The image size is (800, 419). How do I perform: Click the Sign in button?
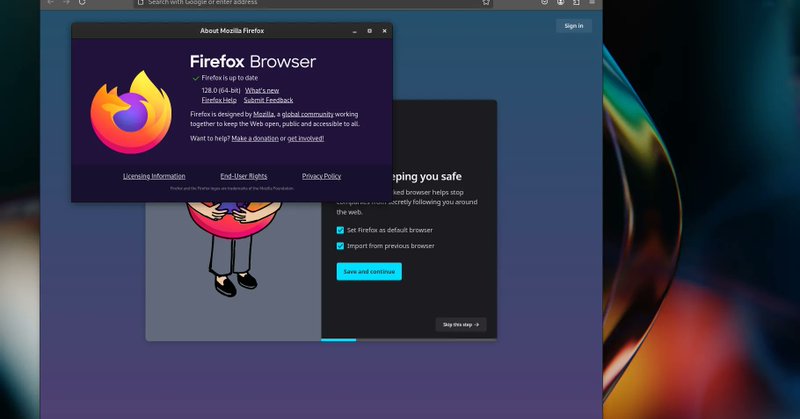click(x=573, y=26)
